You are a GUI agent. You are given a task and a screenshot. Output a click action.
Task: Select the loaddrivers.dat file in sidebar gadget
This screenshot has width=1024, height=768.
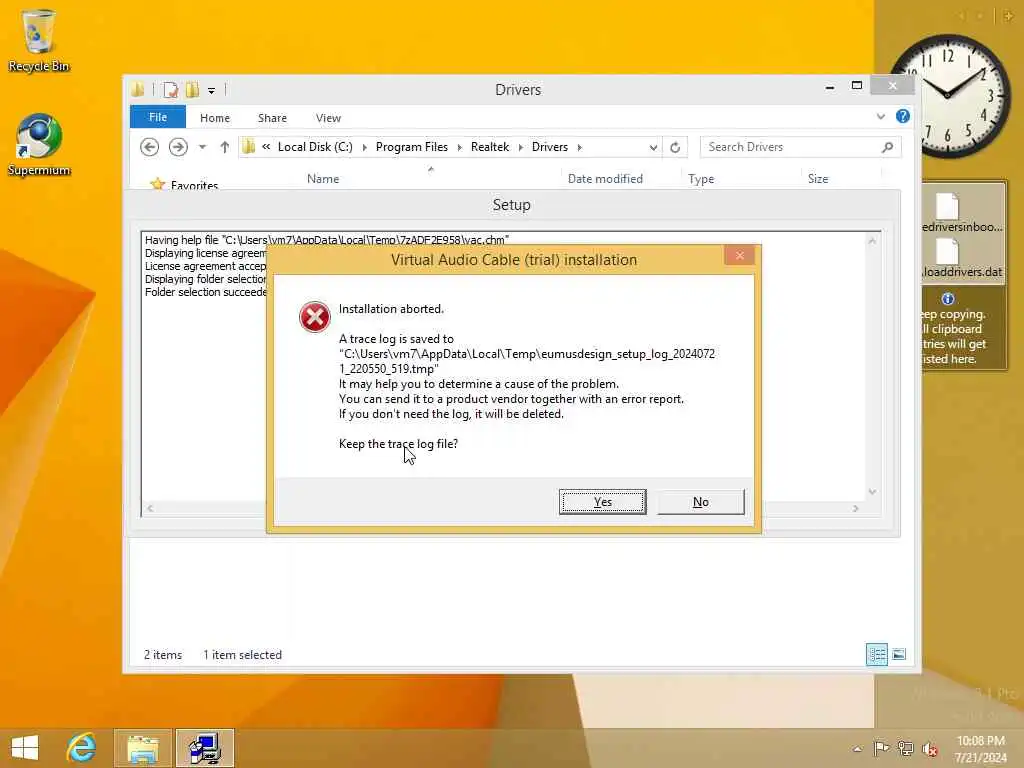point(961,259)
